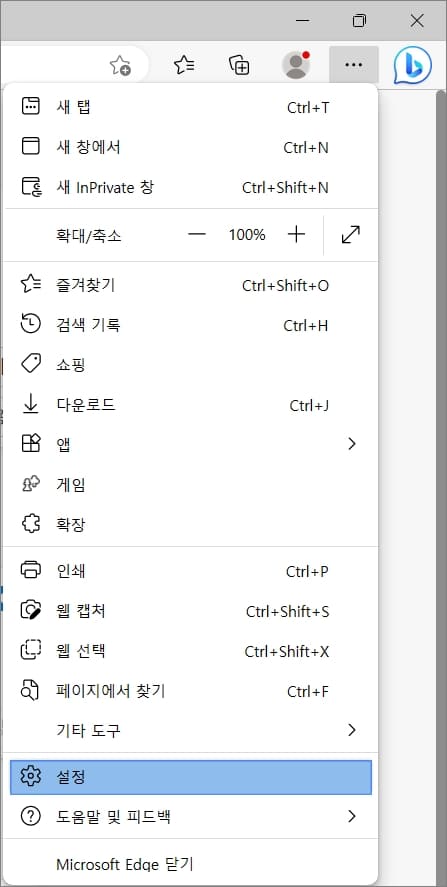This screenshot has height=887, width=447.
Task: Add this page to favorites star icon
Action: pyautogui.click(x=121, y=66)
